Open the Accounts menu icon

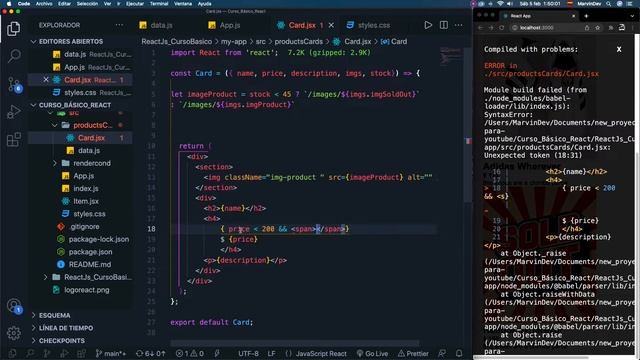tap(14, 306)
